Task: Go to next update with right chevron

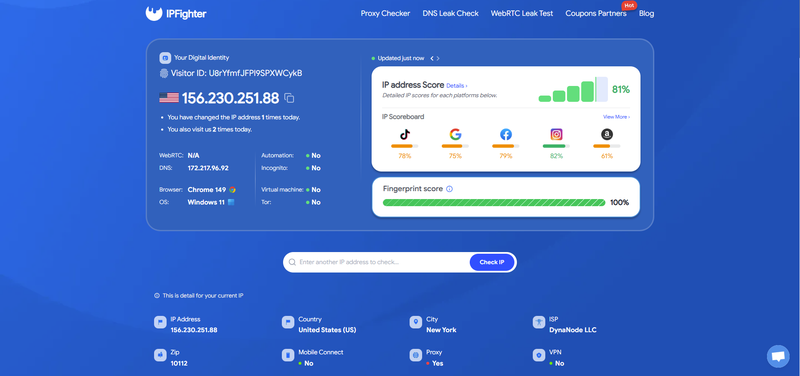Action: [438, 58]
